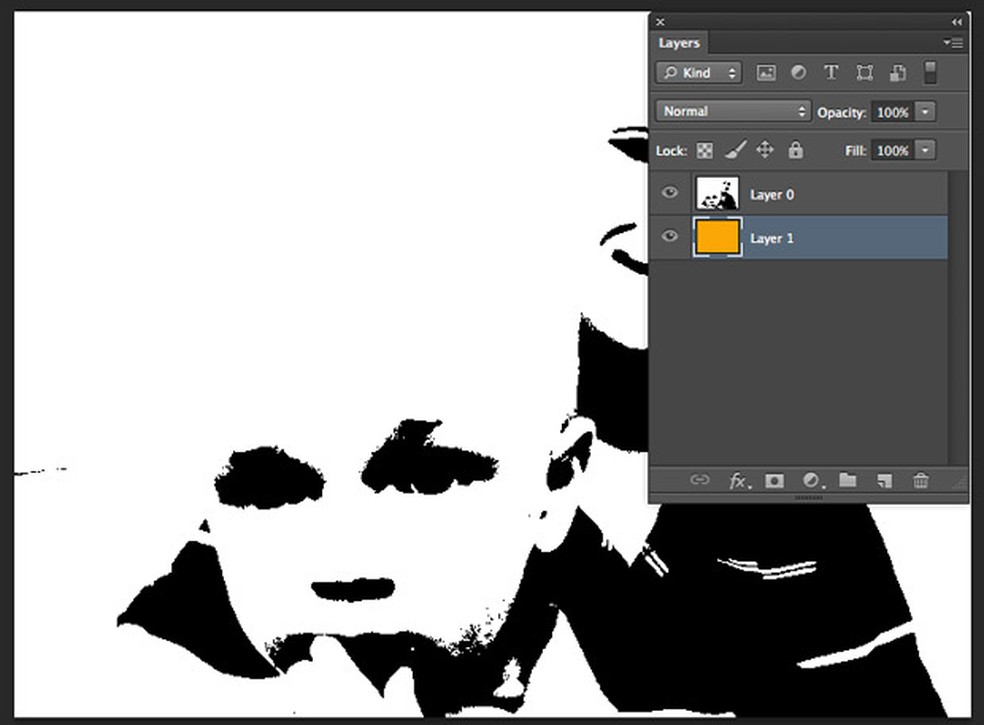Open the Layers panel flyout menu
This screenshot has height=725, width=984.
(x=953, y=43)
